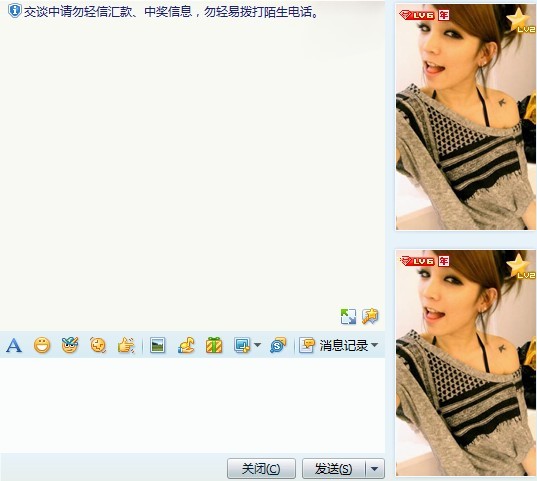Click the 关闭(C) button
Viewport: 537px width, 481px height.
click(261, 468)
